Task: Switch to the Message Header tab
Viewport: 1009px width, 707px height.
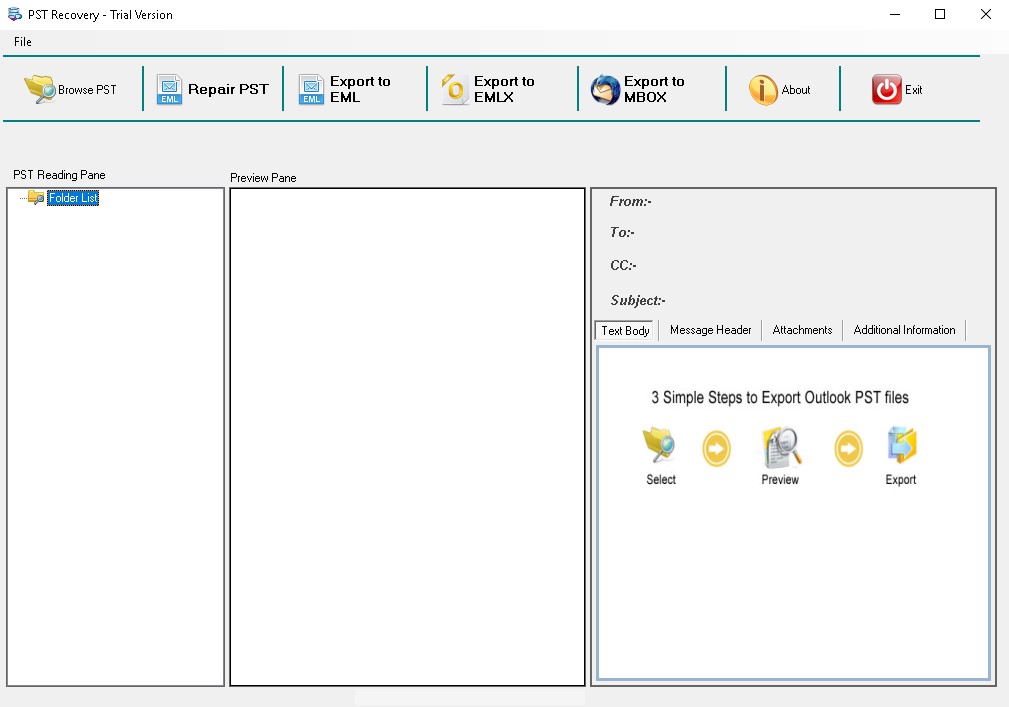Action: pos(710,329)
